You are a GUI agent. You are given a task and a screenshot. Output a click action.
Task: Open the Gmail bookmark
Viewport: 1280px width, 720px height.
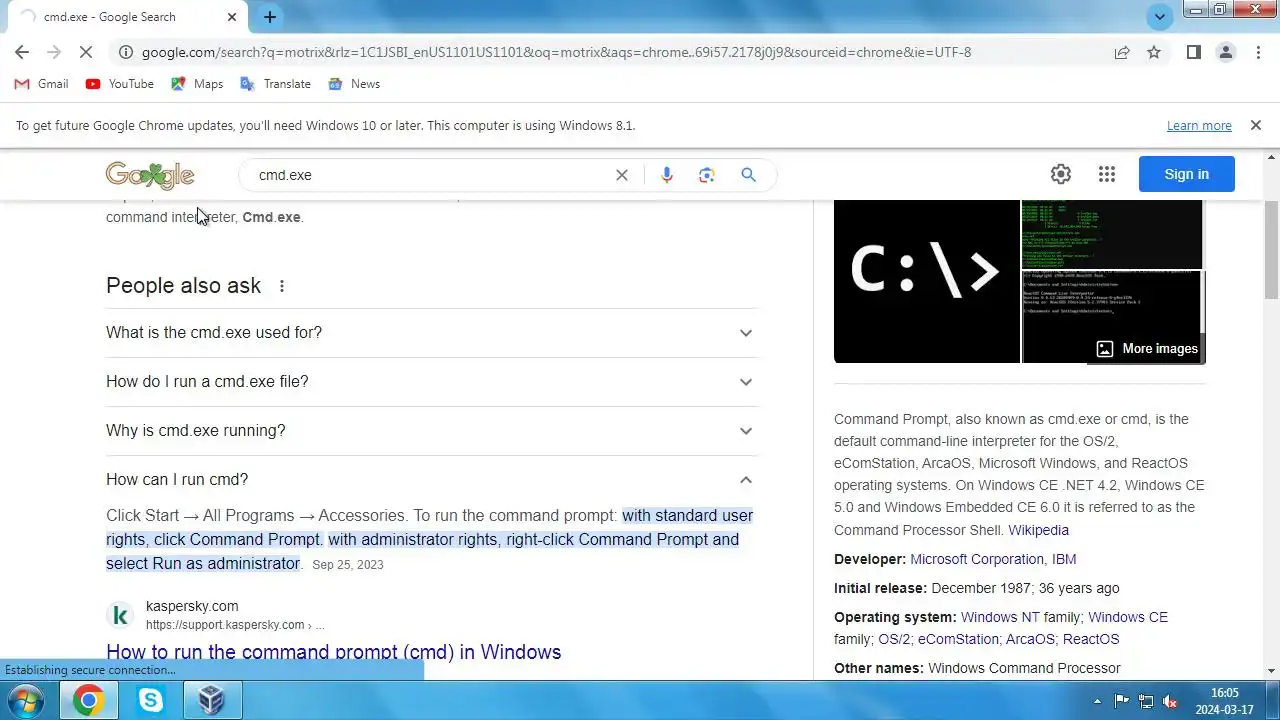click(x=41, y=84)
